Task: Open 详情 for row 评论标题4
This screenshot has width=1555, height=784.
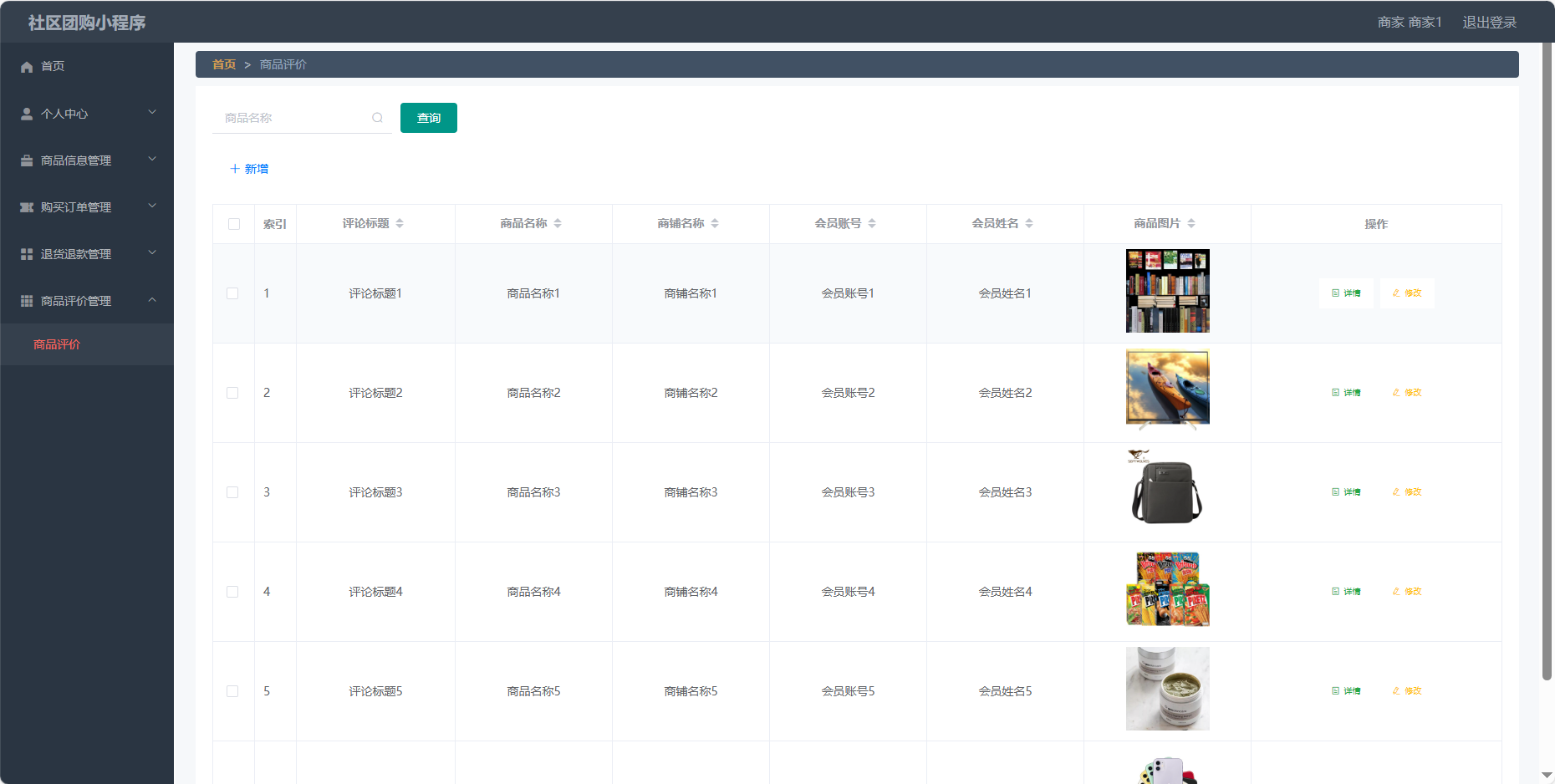Action: pyautogui.click(x=1346, y=592)
